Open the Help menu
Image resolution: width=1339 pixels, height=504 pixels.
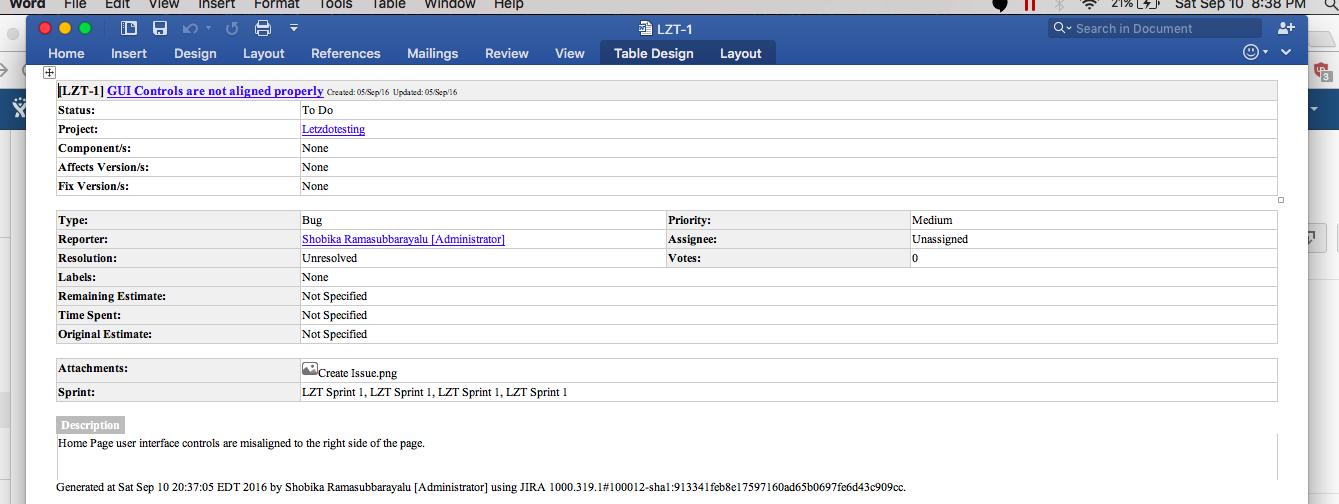coord(509,5)
